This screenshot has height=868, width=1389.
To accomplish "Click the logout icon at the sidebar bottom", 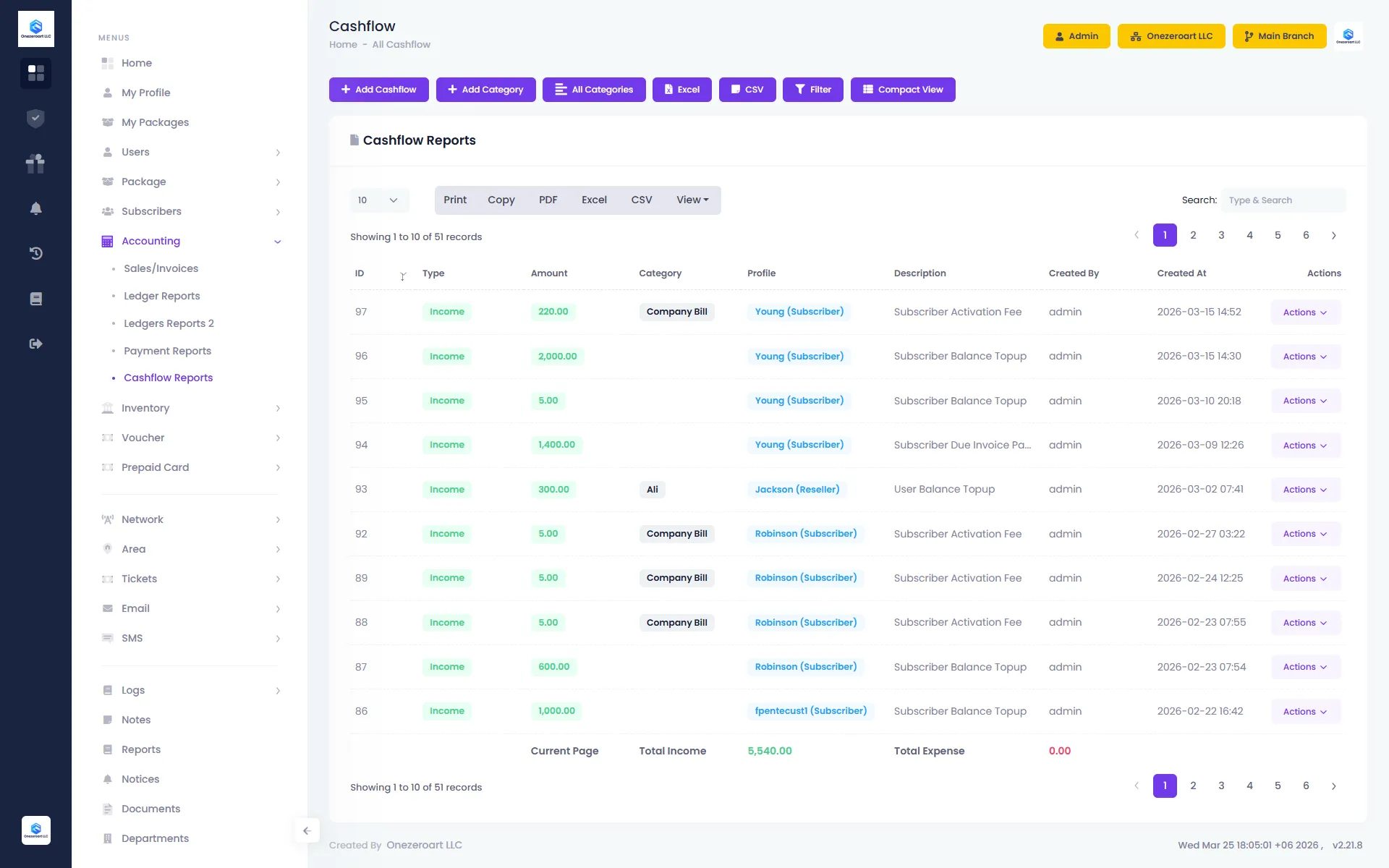I will pos(35,344).
